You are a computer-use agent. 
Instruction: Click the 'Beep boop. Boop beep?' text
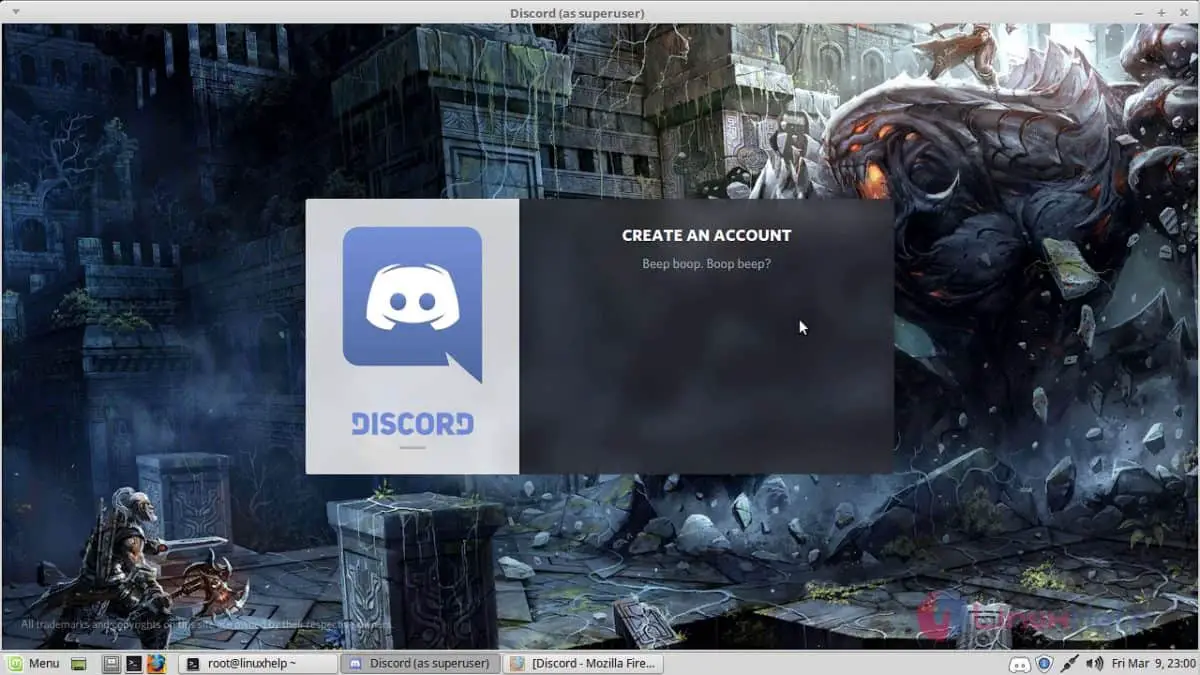click(706, 264)
